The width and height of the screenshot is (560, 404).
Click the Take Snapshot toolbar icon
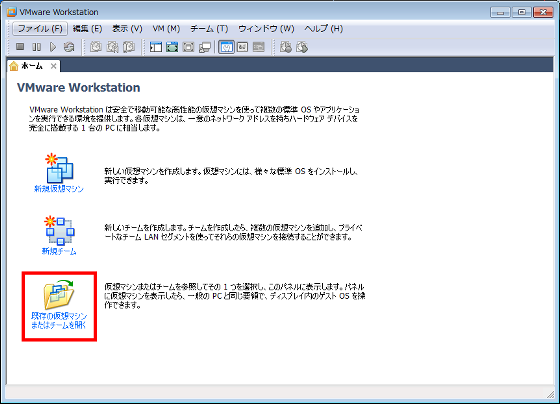[x=96, y=47]
